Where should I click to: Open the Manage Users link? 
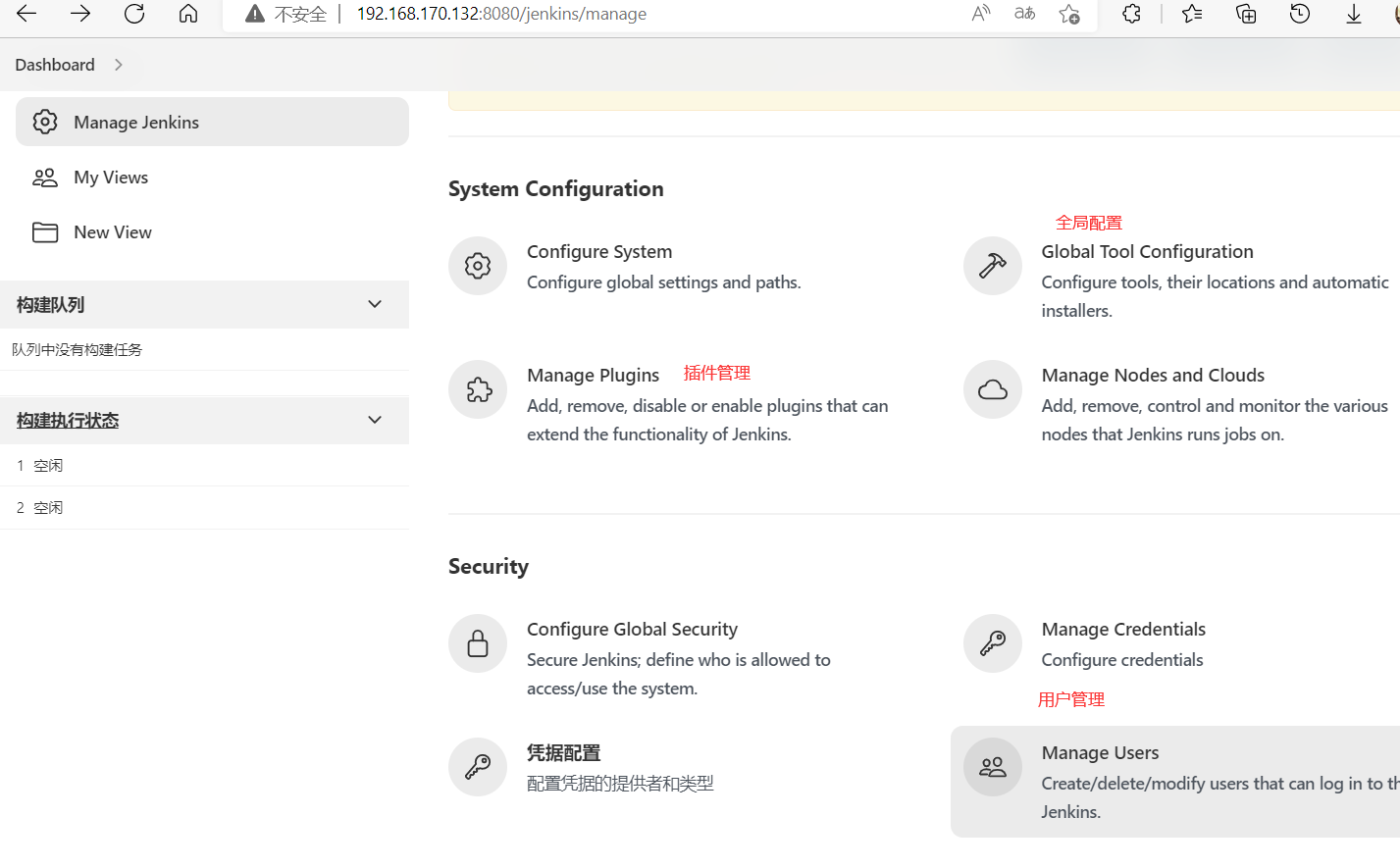[x=1100, y=752]
